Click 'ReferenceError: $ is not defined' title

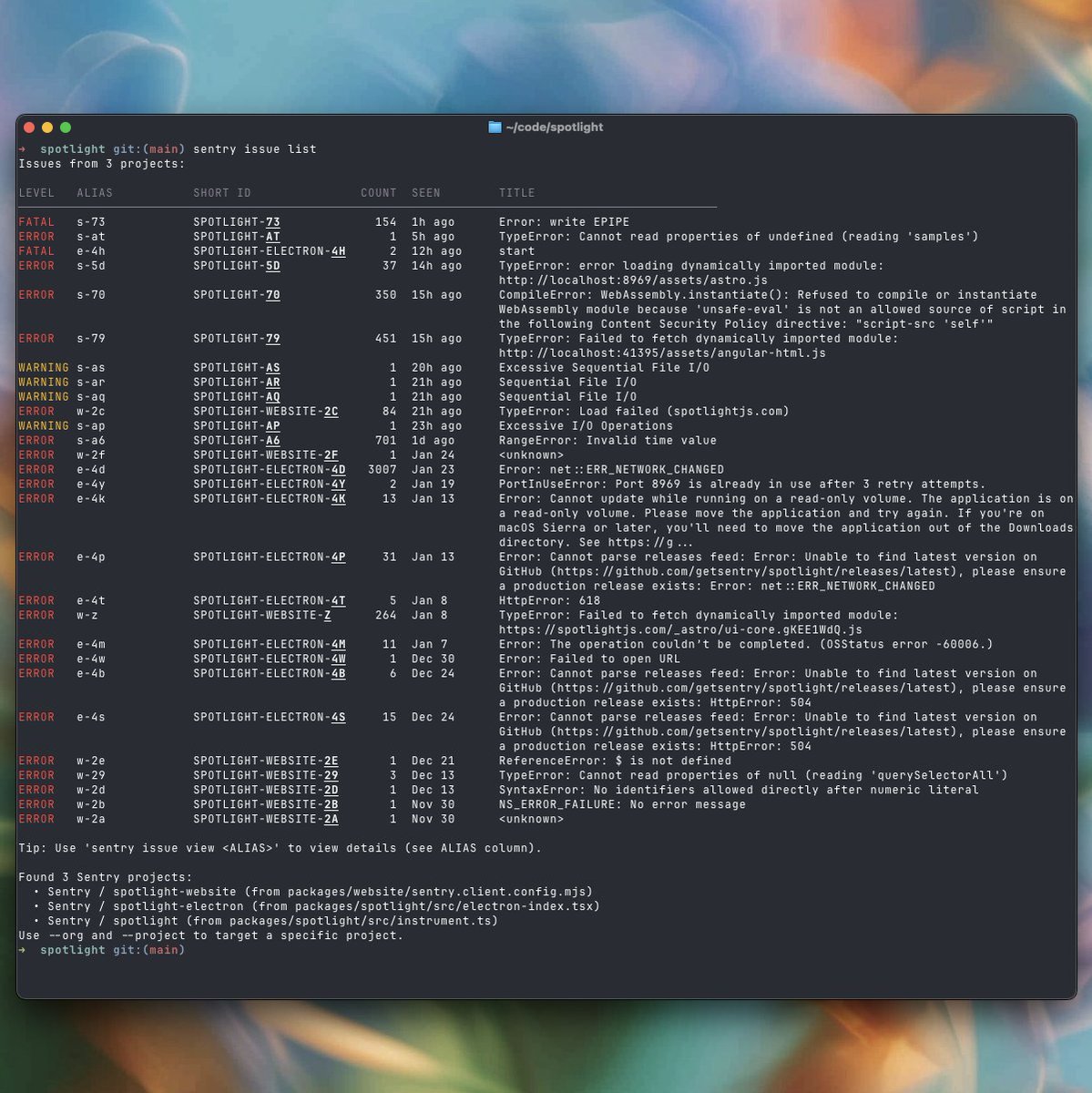click(x=616, y=761)
